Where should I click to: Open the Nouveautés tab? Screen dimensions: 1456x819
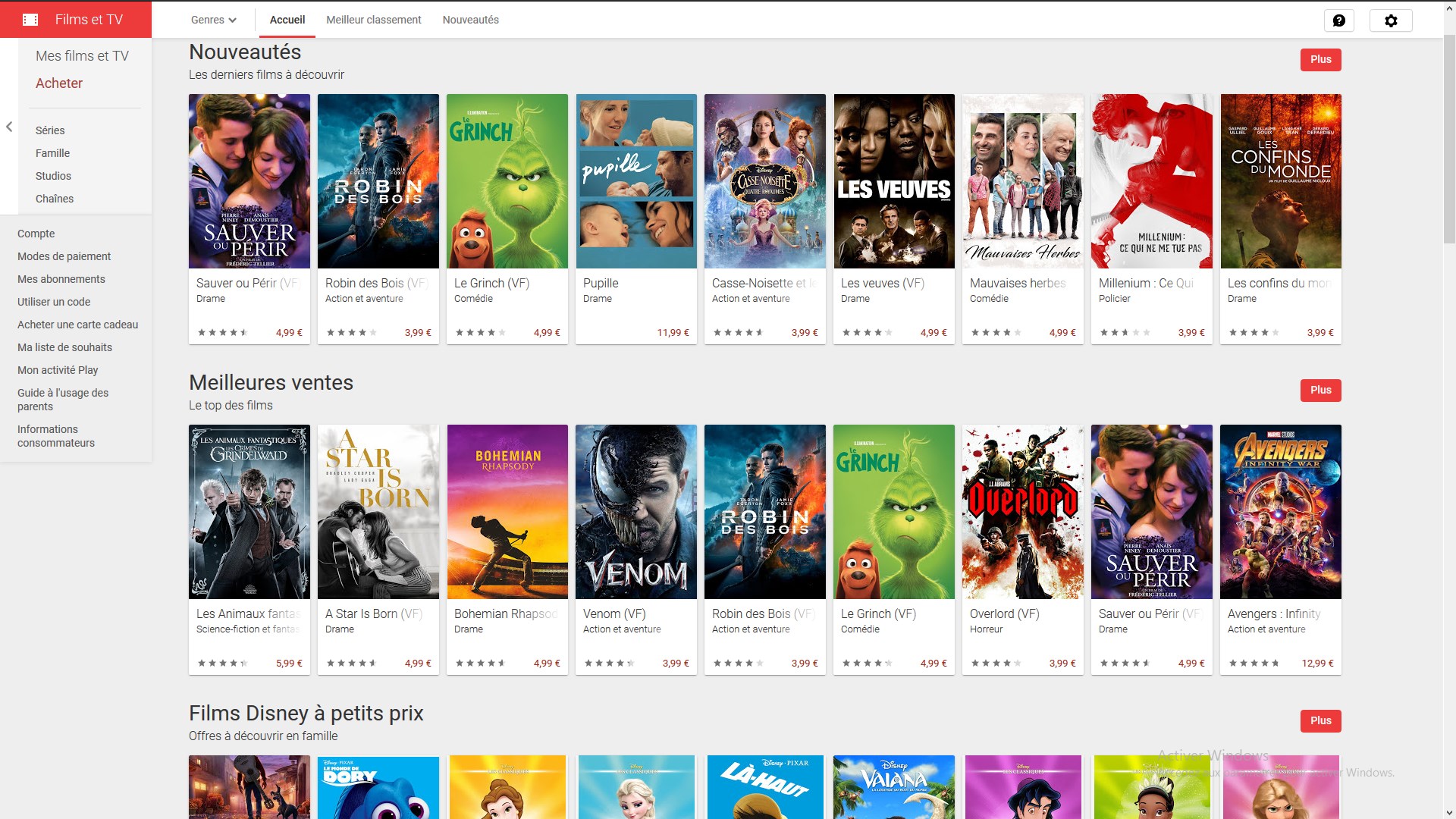coord(470,20)
